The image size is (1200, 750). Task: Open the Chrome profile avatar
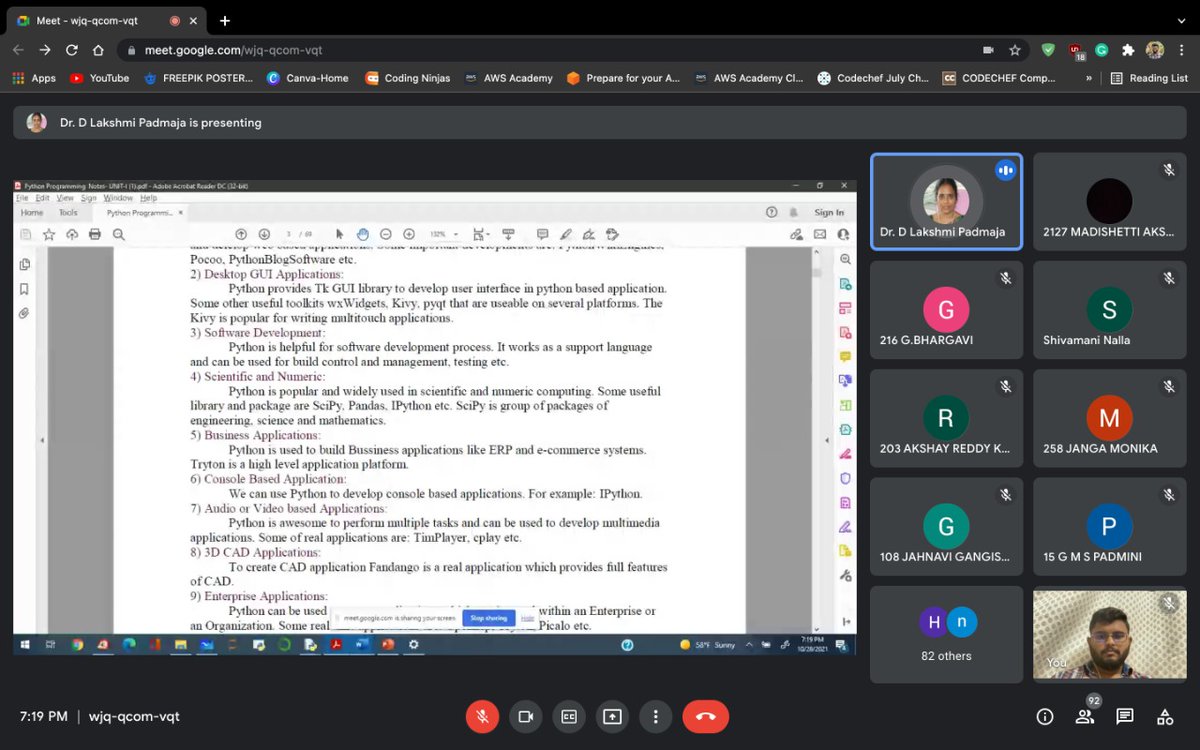tap(1154, 50)
